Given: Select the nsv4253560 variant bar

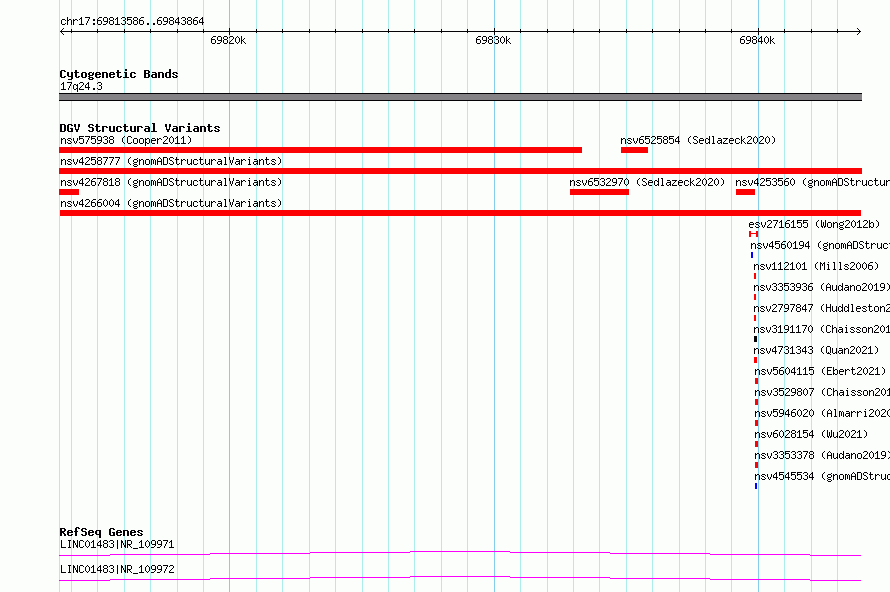Looking at the screenshot, I should pos(745,192).
